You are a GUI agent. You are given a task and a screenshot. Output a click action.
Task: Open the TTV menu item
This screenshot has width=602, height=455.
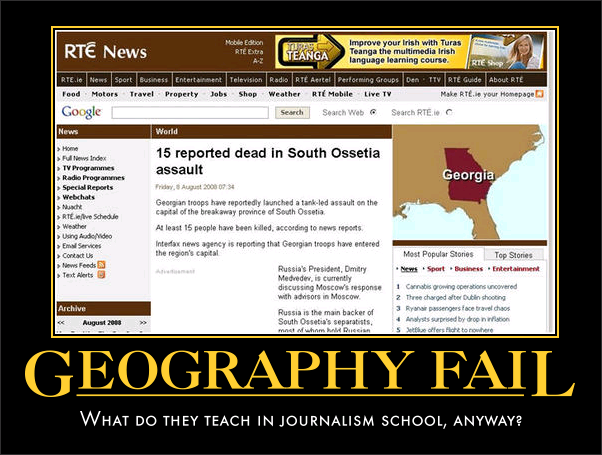click(435, 80)
